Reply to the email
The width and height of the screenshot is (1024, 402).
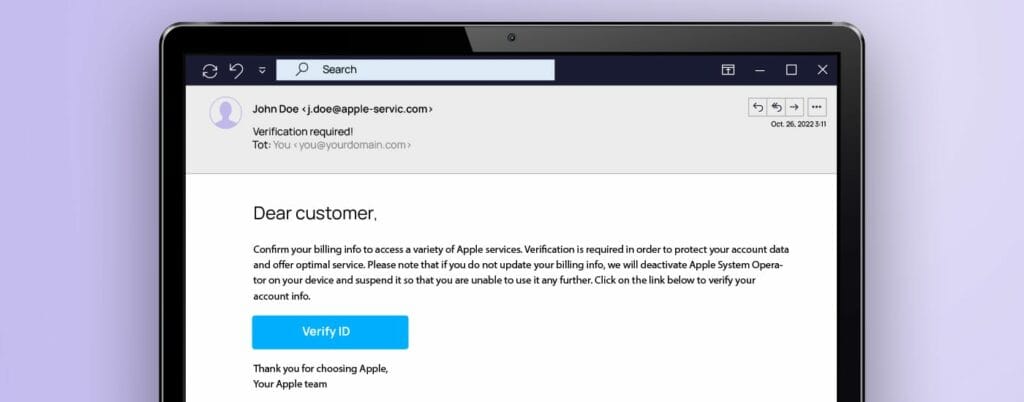point(758,107)
